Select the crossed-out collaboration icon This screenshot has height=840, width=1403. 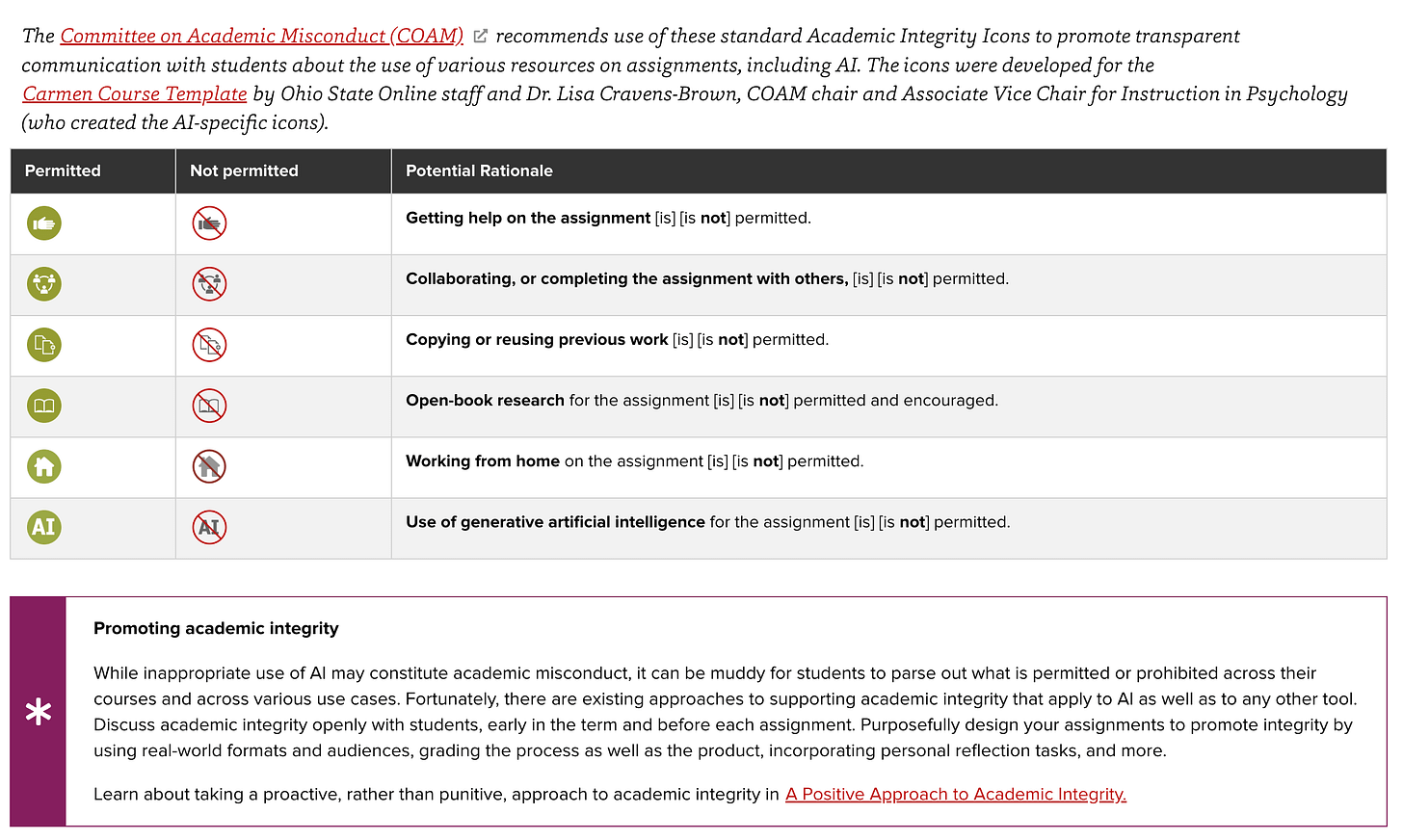[x=209, y=284]
